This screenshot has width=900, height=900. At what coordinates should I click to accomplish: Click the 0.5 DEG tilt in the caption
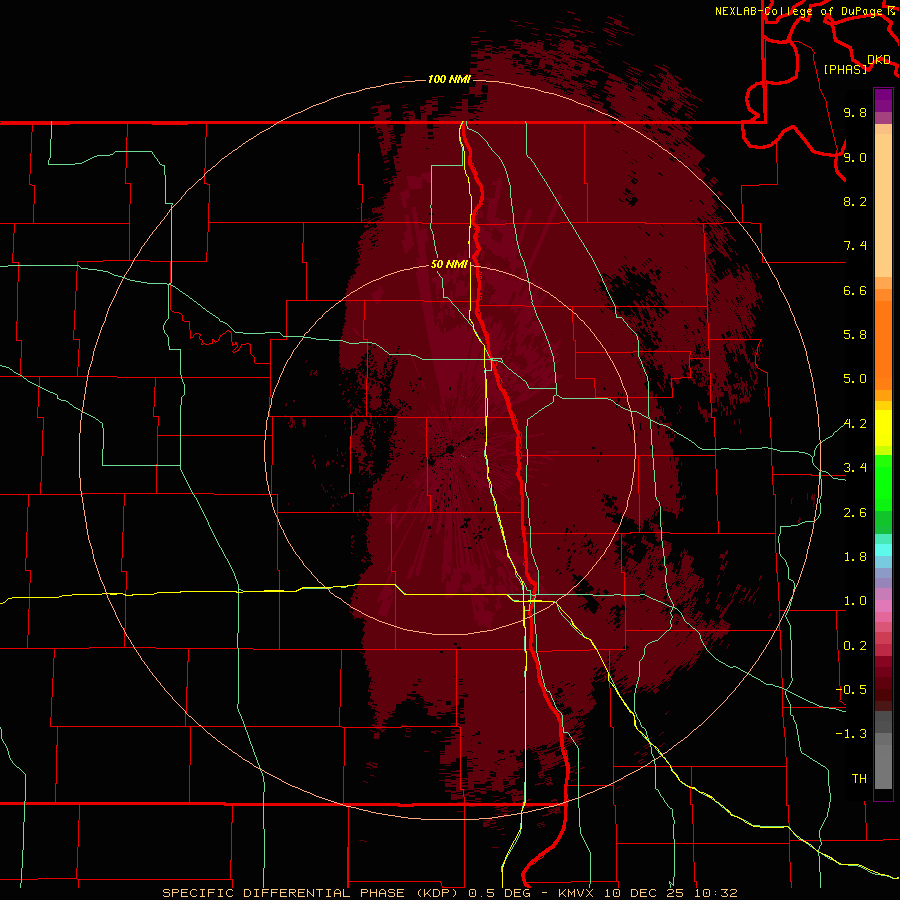[499, 893]
